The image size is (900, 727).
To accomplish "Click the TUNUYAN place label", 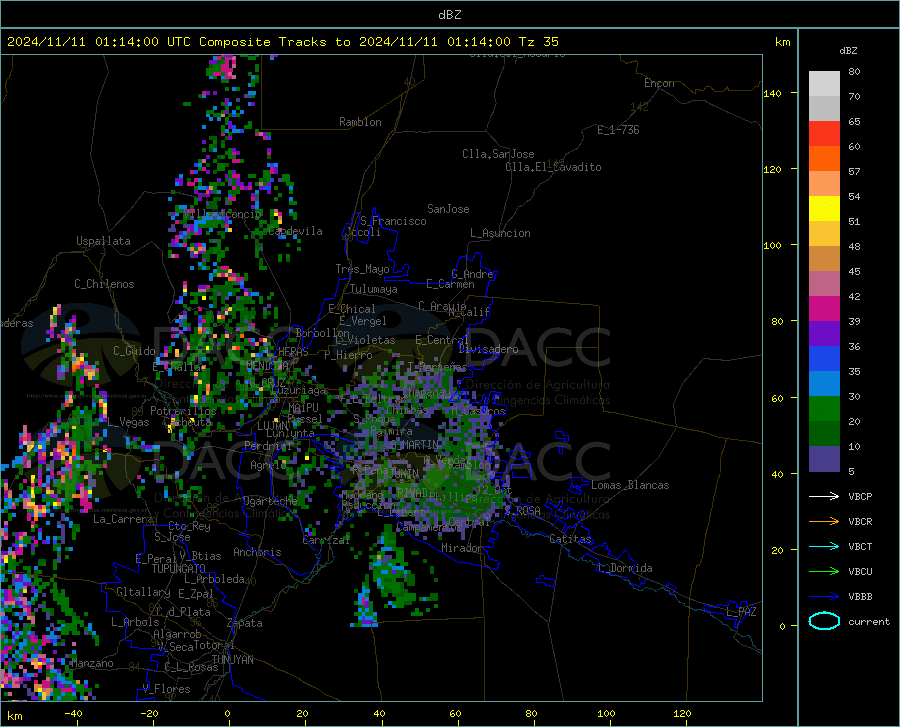I will tap(232, 660).
